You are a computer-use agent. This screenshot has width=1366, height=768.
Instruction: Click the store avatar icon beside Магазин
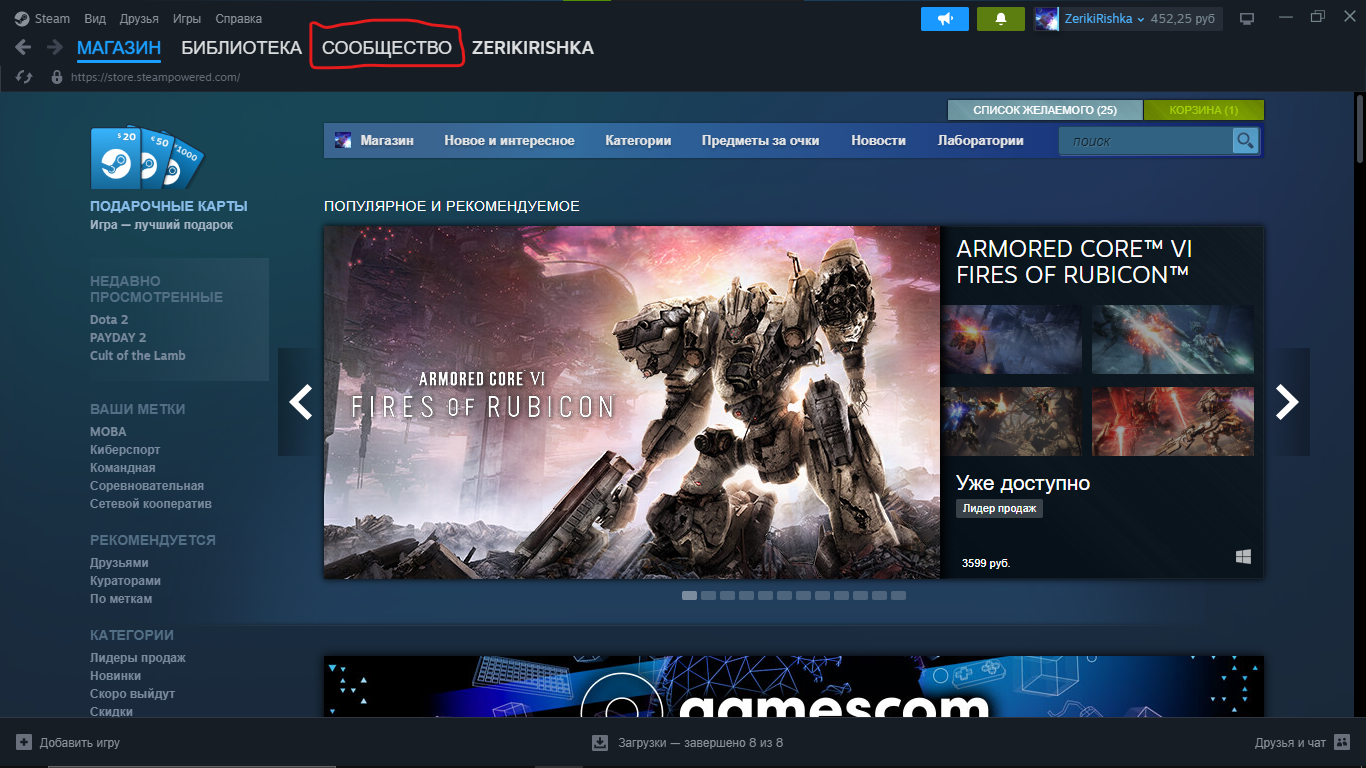click(343, 141)
